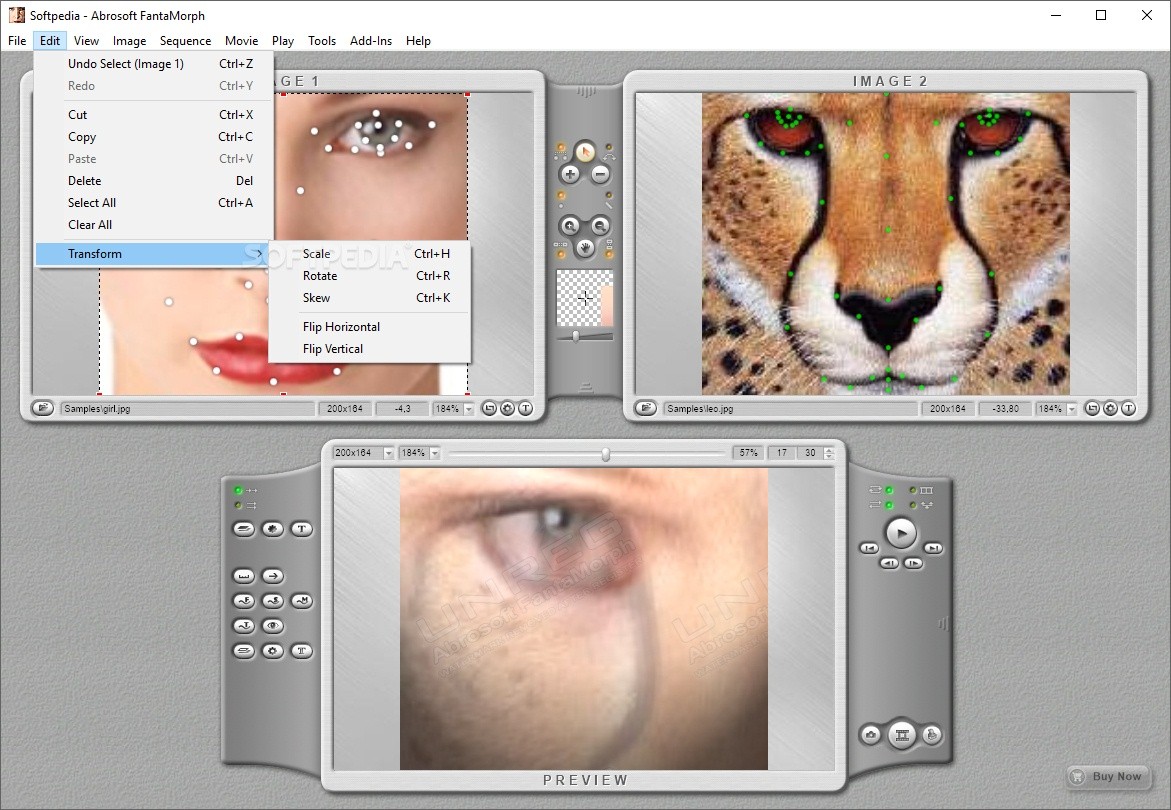Click the ruler bracket button in left panel
The image size is (1171, 810).
244,576
